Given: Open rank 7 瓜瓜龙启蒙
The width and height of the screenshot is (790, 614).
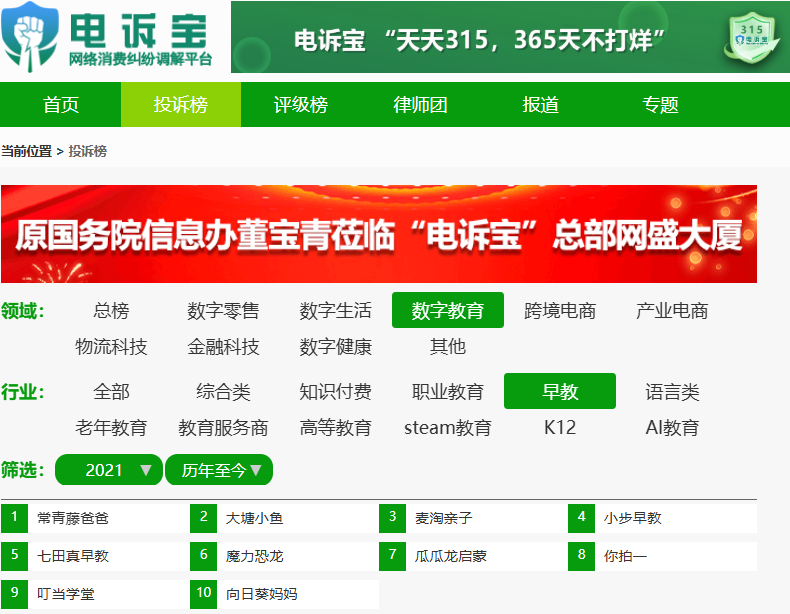Looking at the screenshot, I should pyautogui.click(x=473, y=556).
